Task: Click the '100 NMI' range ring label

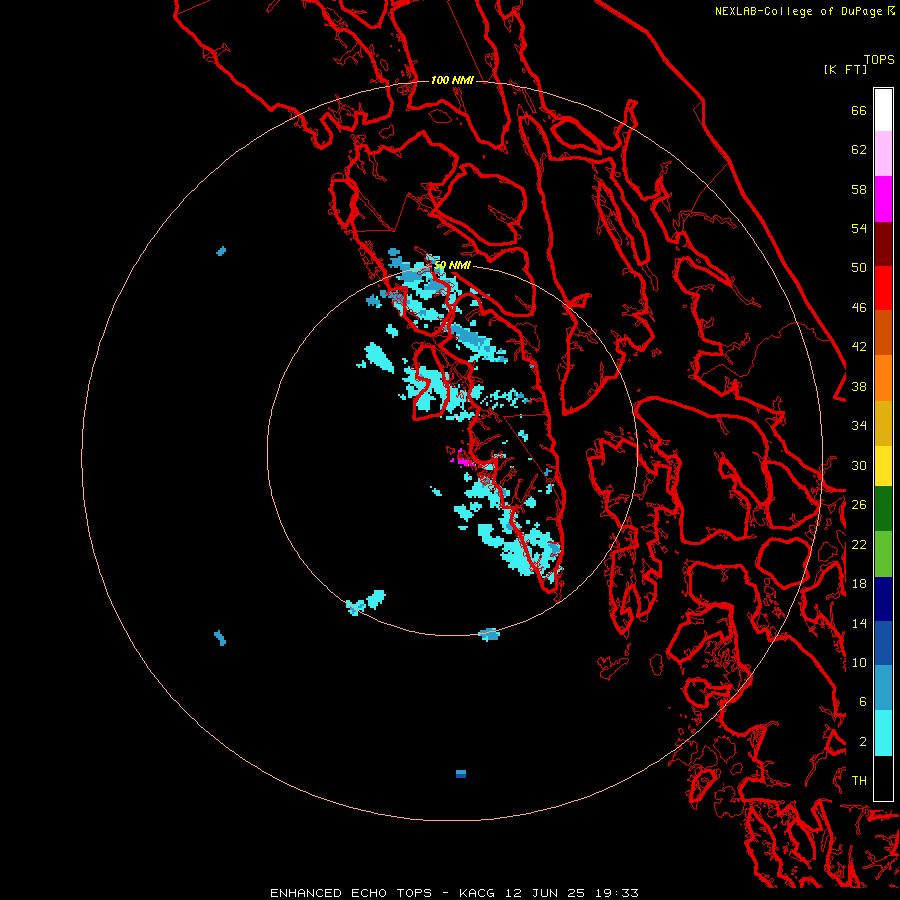Action: (452, 80)
